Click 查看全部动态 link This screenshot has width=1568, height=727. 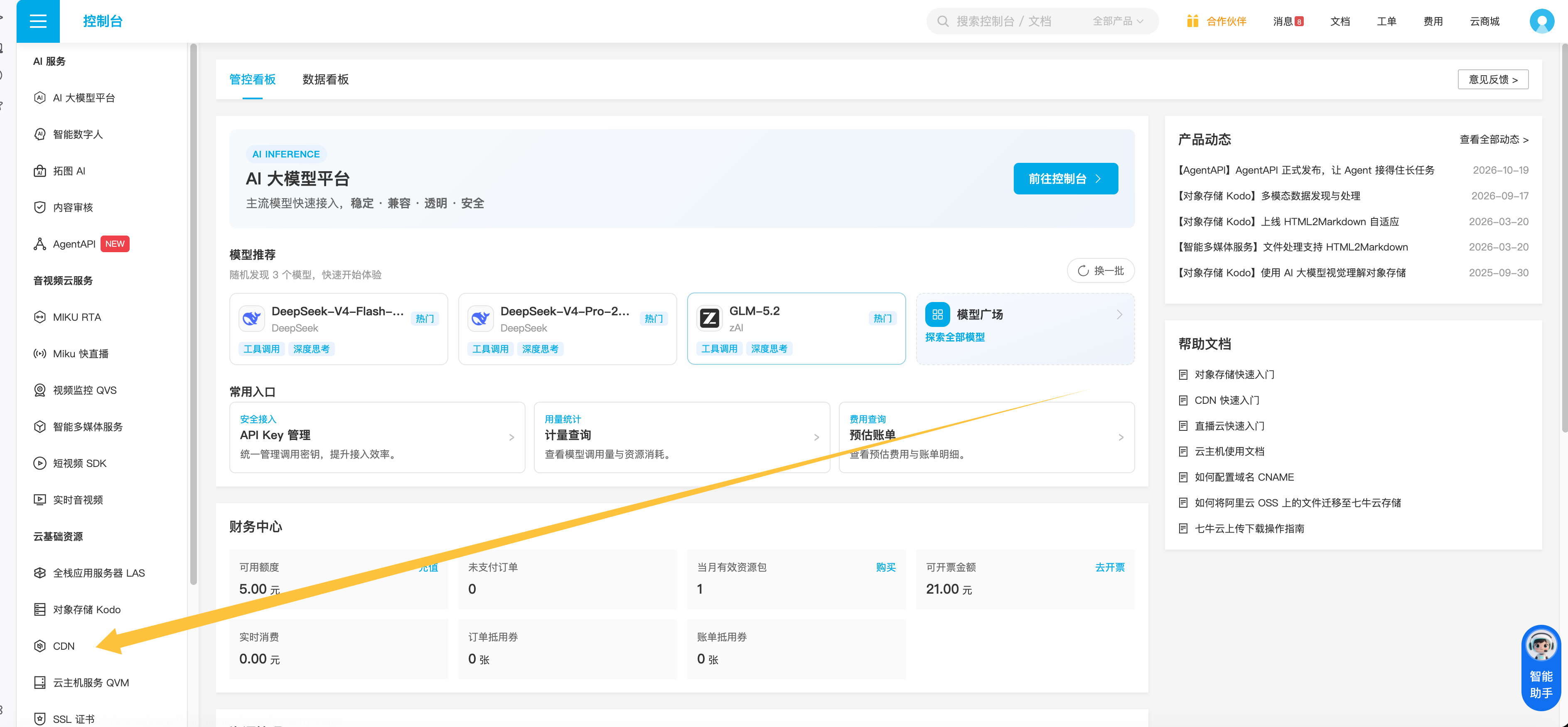[x=1494, y=140]
